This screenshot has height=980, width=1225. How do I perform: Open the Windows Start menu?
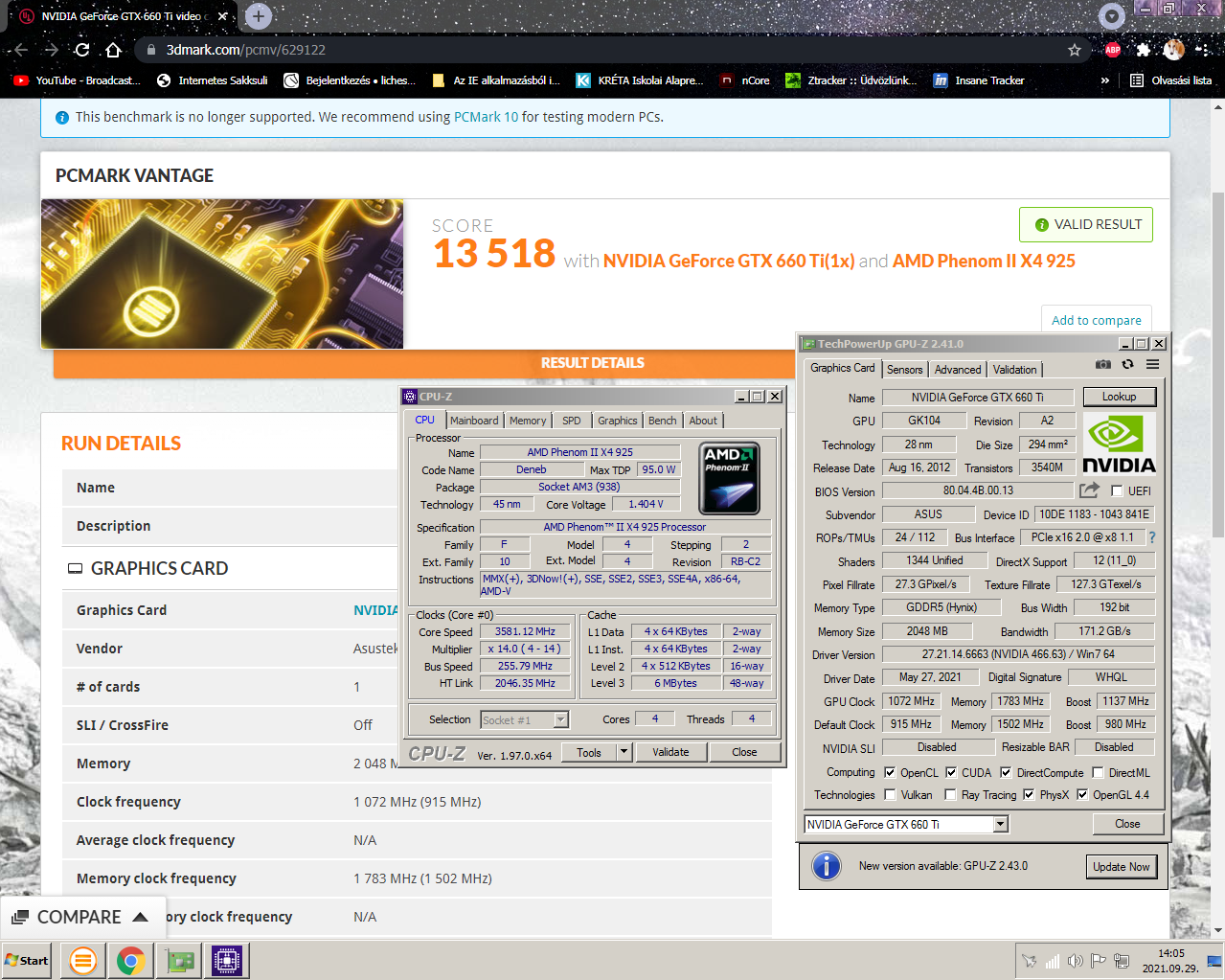coord(27,961)
